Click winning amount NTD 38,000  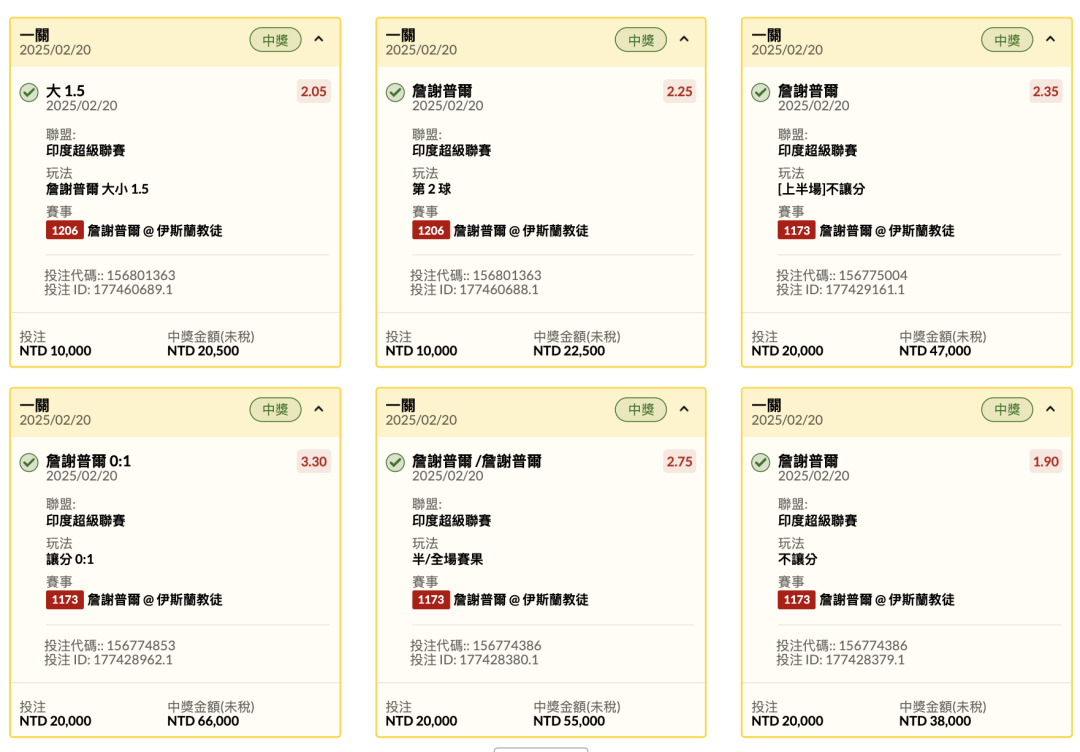coord(935,721)
